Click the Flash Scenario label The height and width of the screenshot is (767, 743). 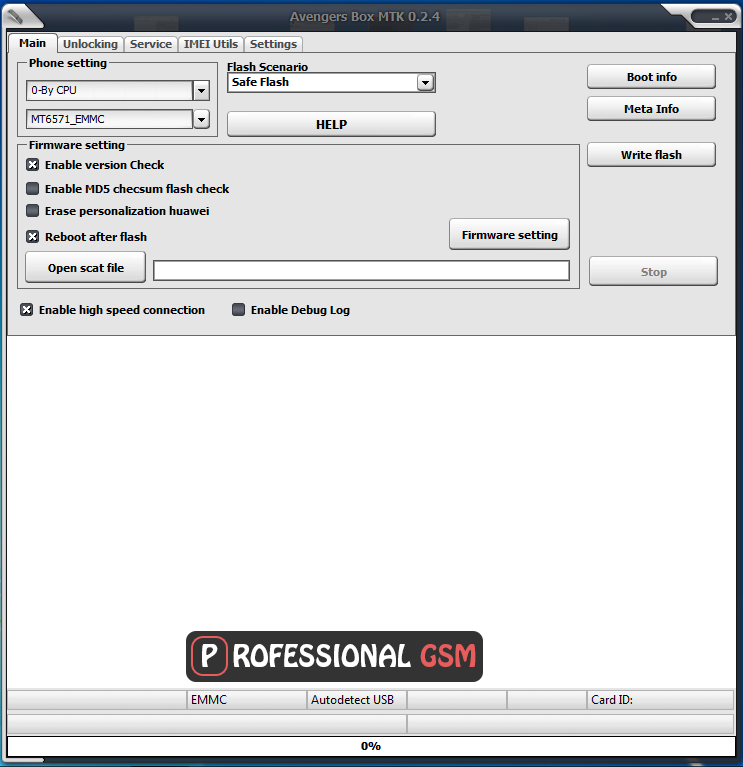pos(268,67)
